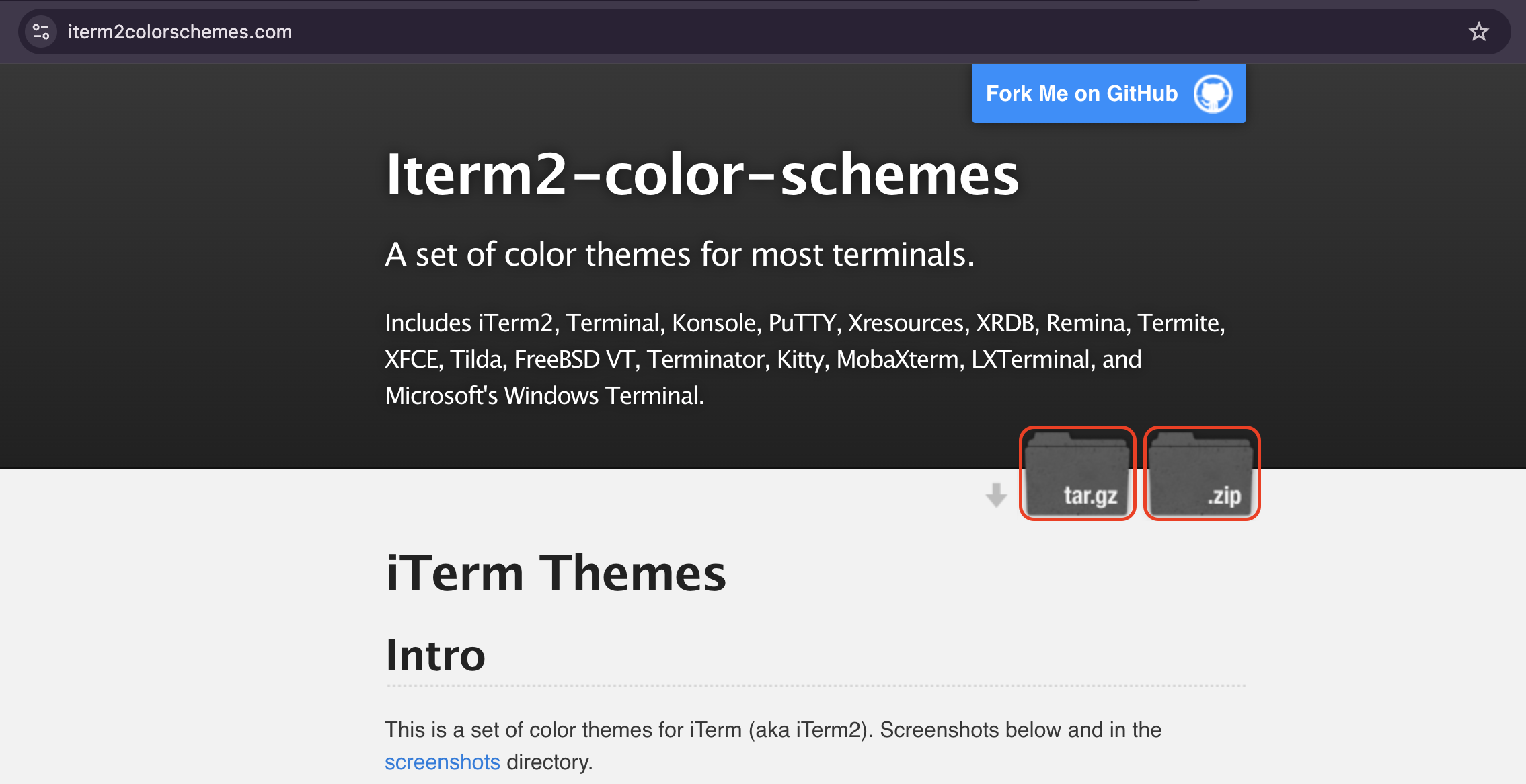Open the site information icon in address bar

coord(41,32)
